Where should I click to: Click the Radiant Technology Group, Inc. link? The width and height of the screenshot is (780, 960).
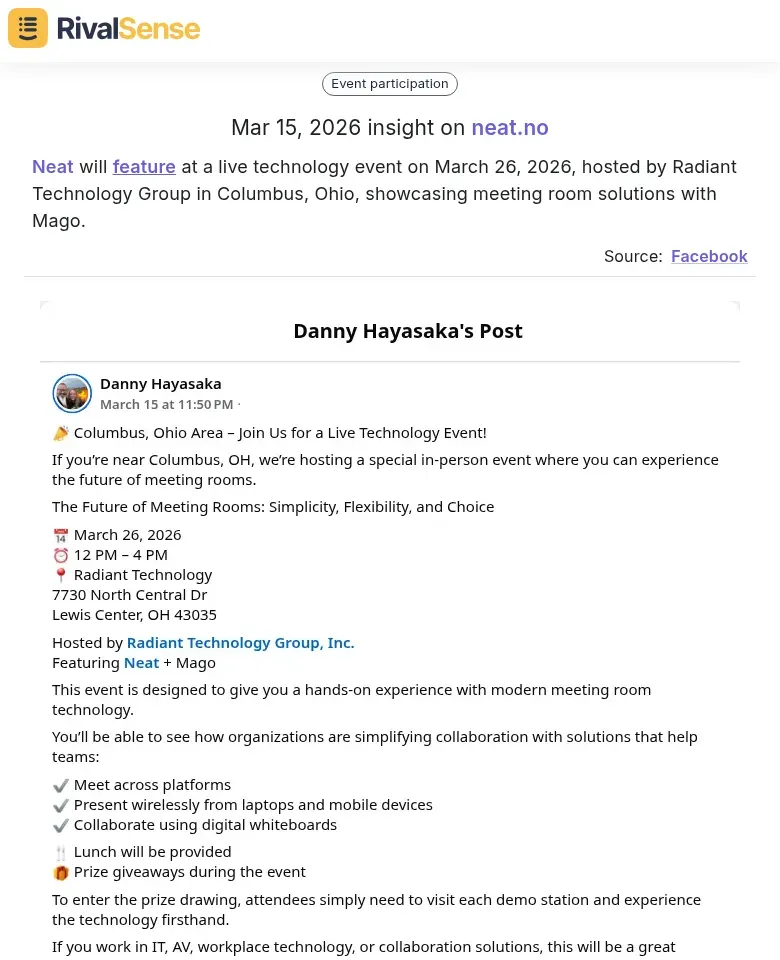[240, 642]
